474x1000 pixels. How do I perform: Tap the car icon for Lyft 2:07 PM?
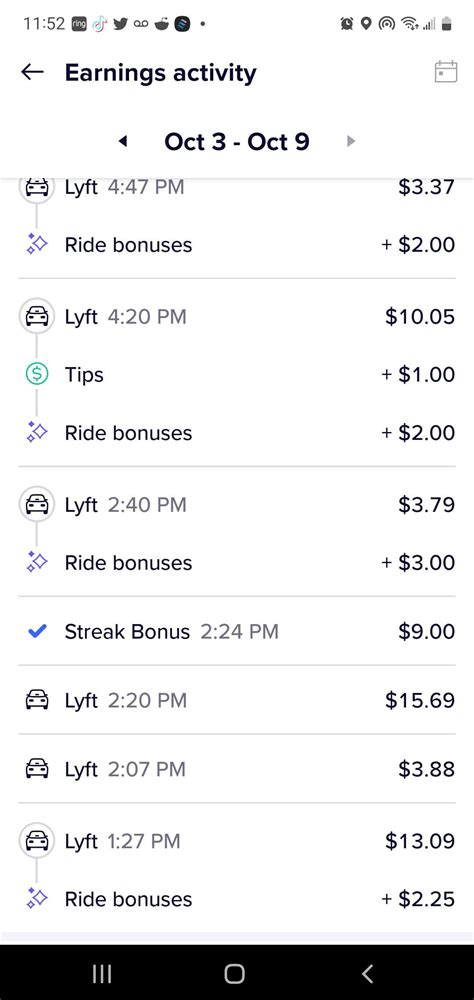coord(36,769)
